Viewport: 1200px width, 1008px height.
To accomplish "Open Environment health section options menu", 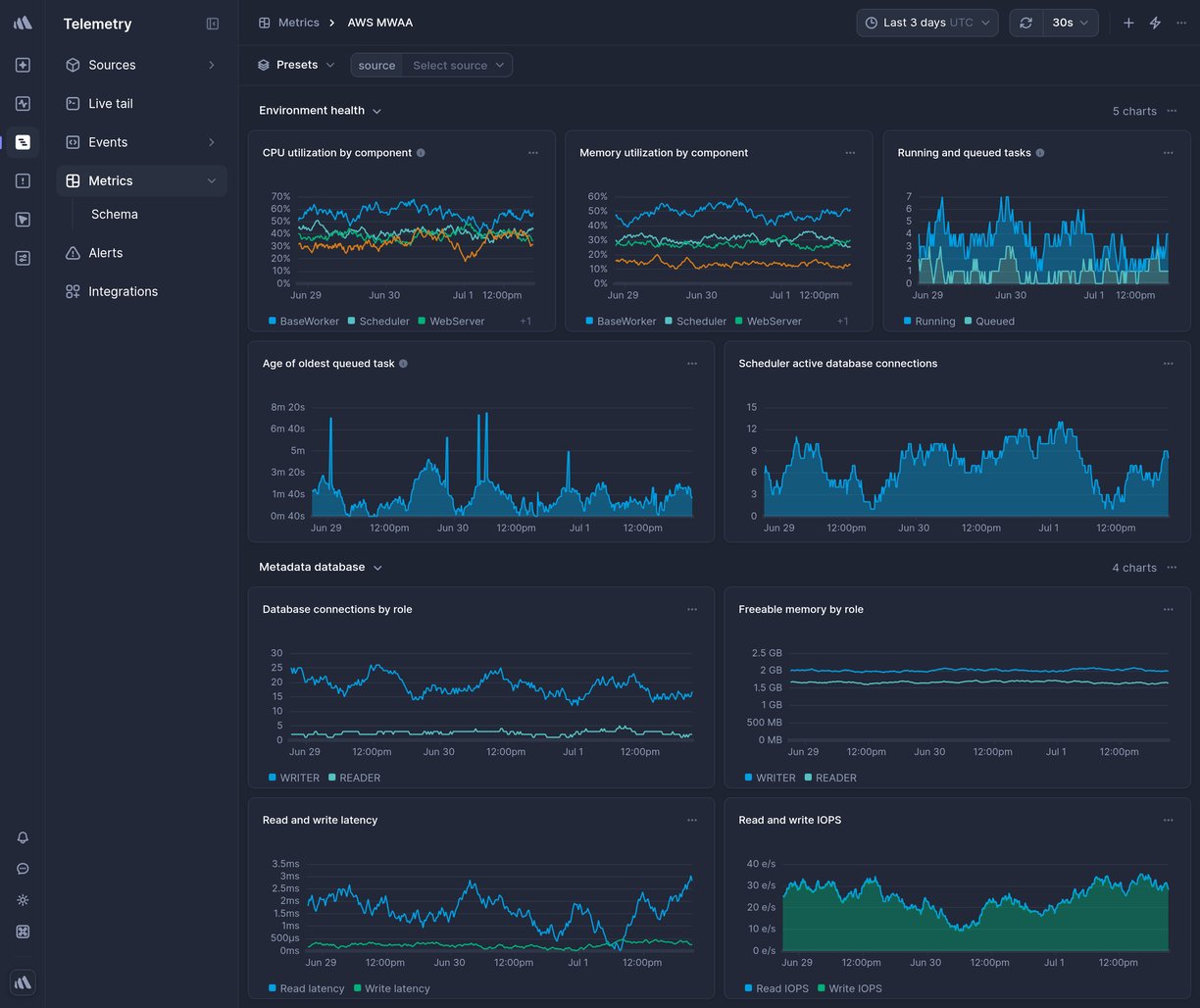I will (1172, 111).
